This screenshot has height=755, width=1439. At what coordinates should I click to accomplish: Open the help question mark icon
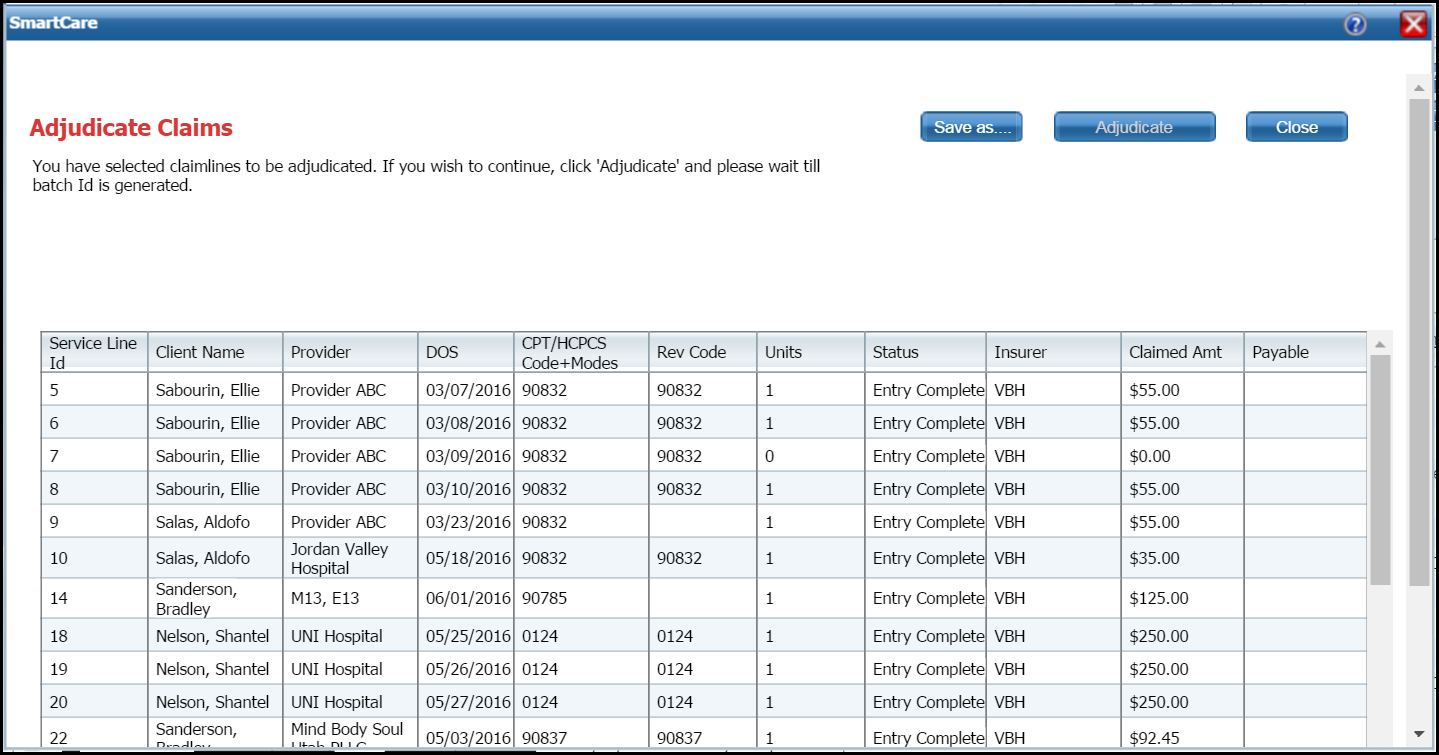(1355, 25)
